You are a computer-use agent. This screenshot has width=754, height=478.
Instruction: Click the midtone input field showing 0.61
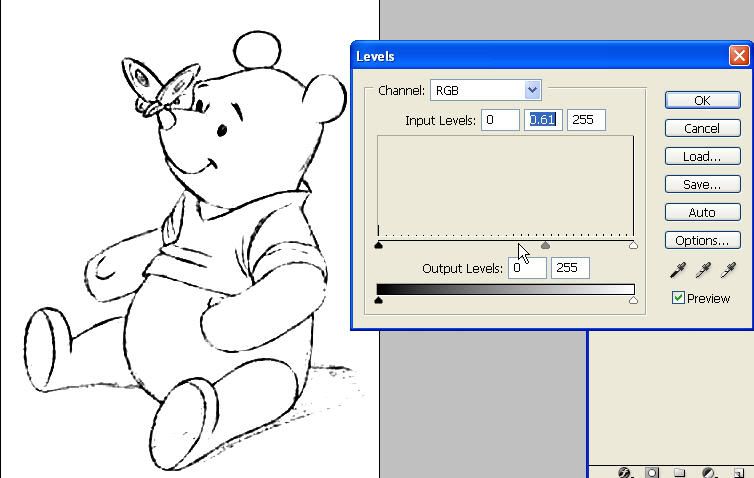coord(543,120)
